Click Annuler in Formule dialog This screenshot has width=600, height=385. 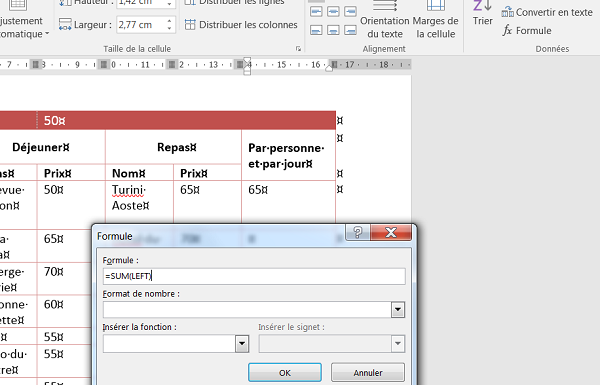[x=368, y=372]
